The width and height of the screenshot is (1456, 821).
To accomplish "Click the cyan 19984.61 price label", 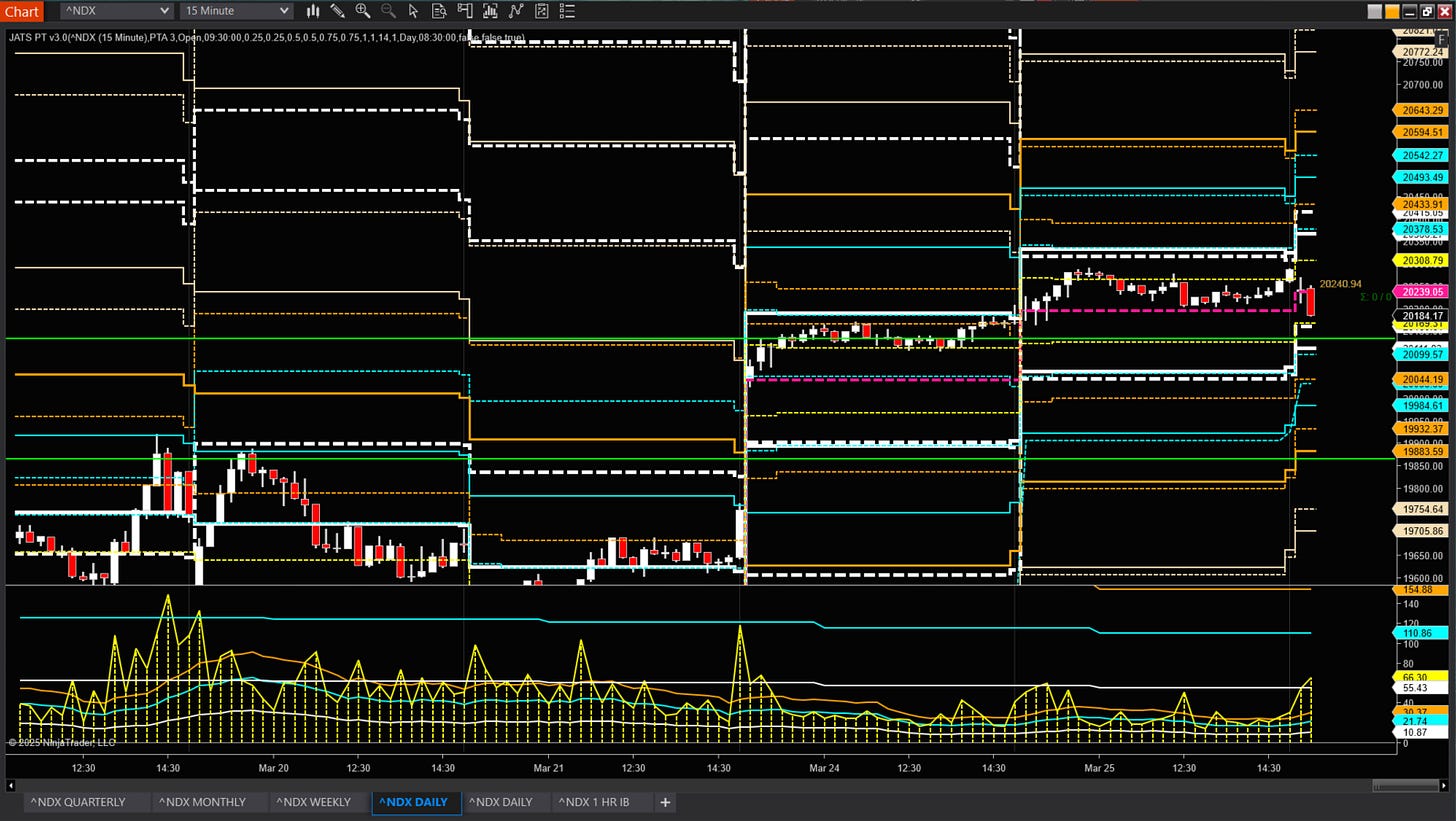I will pos(1421,405).
